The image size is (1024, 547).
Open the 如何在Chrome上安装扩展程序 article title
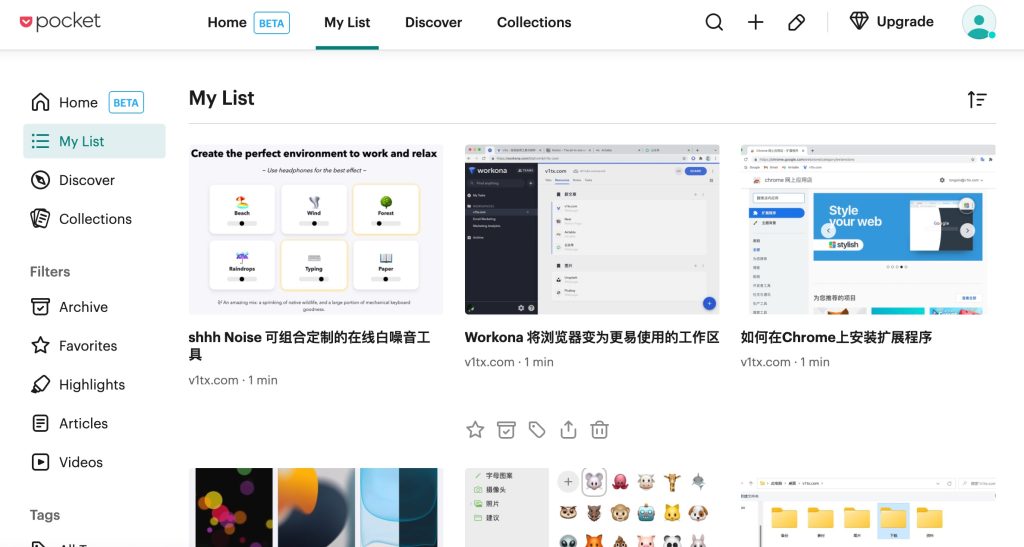pyautogui.click(x=836, y=337)
